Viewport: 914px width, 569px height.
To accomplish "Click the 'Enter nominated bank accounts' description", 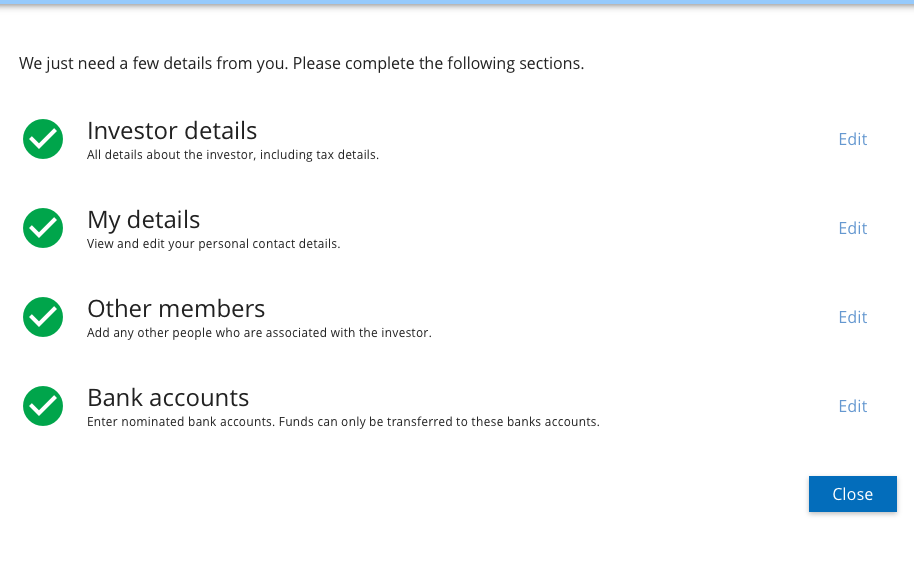I will (x=343, y=422).
